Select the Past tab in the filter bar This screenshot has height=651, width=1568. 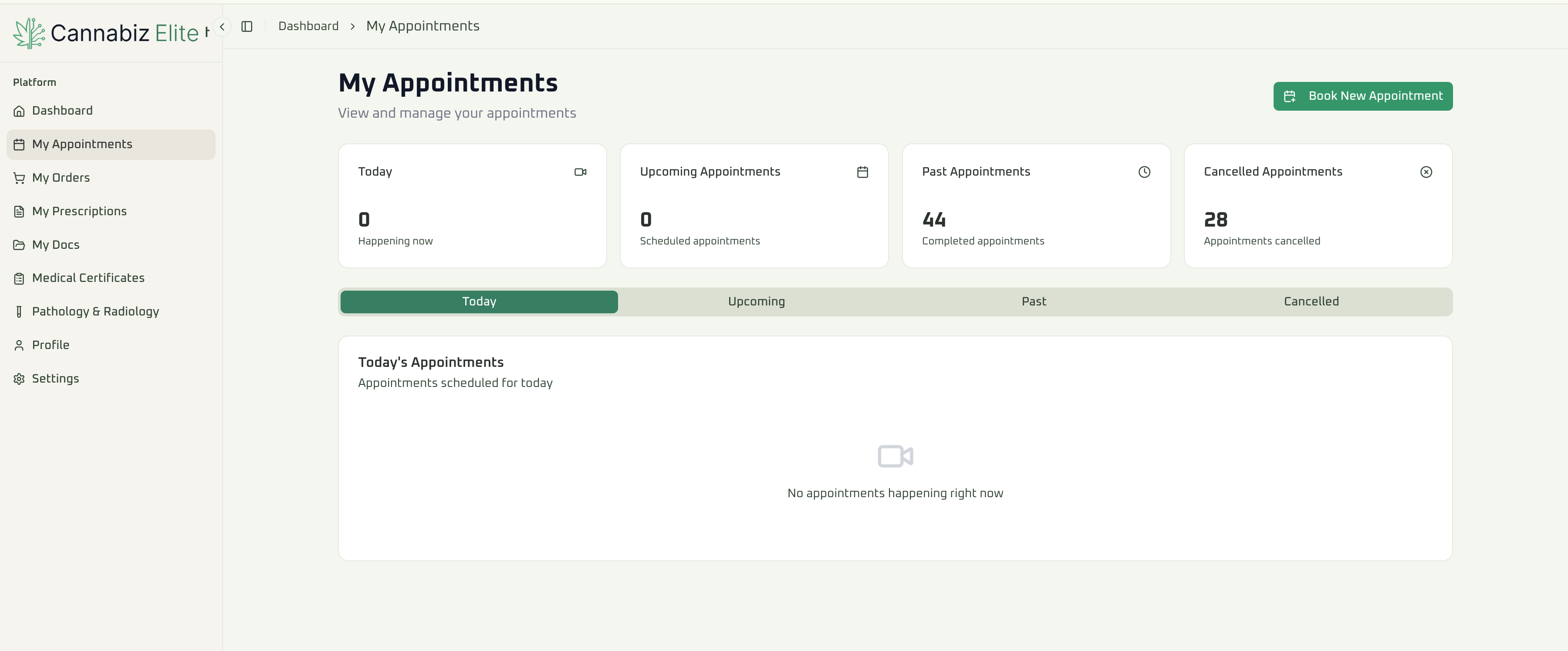pos(1034,301)
